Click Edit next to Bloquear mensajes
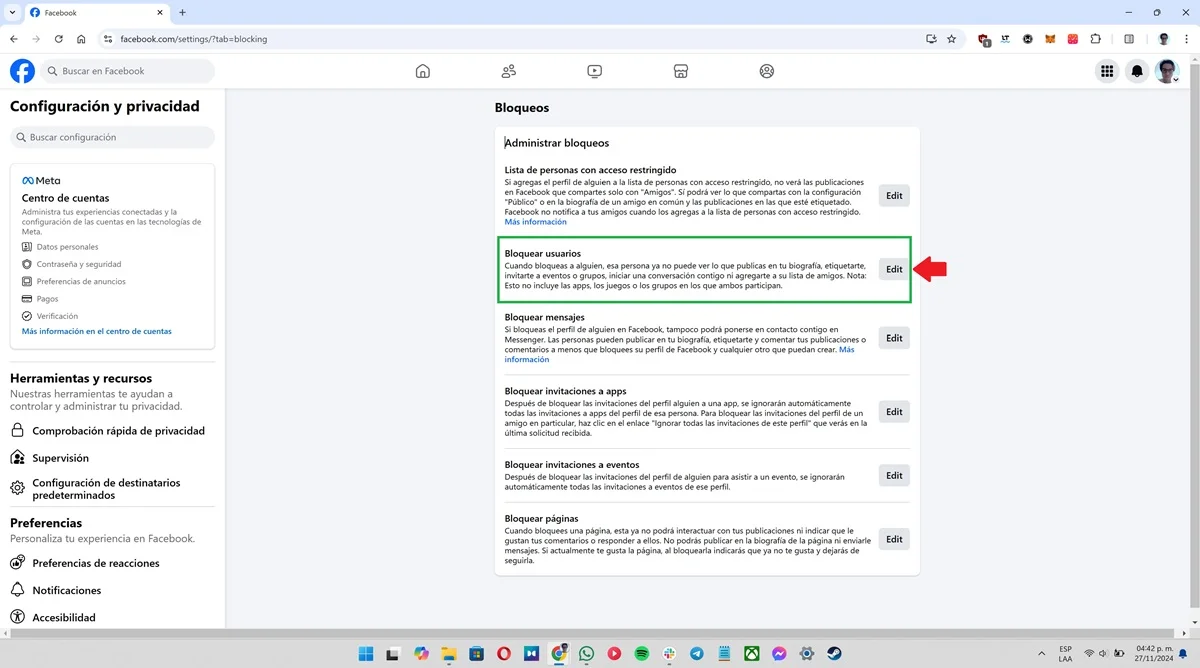The image size is (1200, 668). pyautogui.click(x=894, y=338)
